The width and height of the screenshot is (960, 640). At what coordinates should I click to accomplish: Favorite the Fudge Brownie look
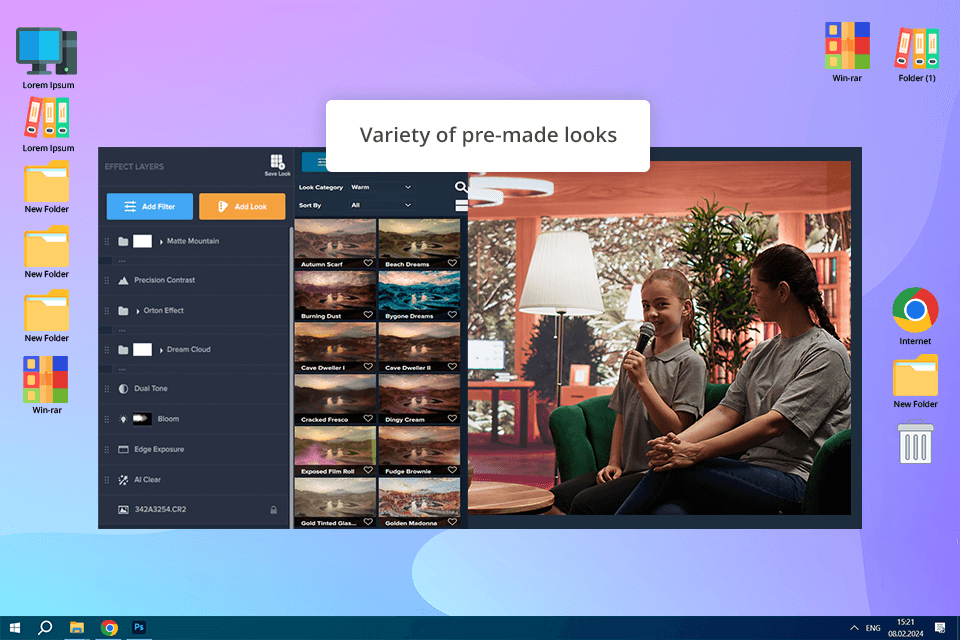(452, 470)
